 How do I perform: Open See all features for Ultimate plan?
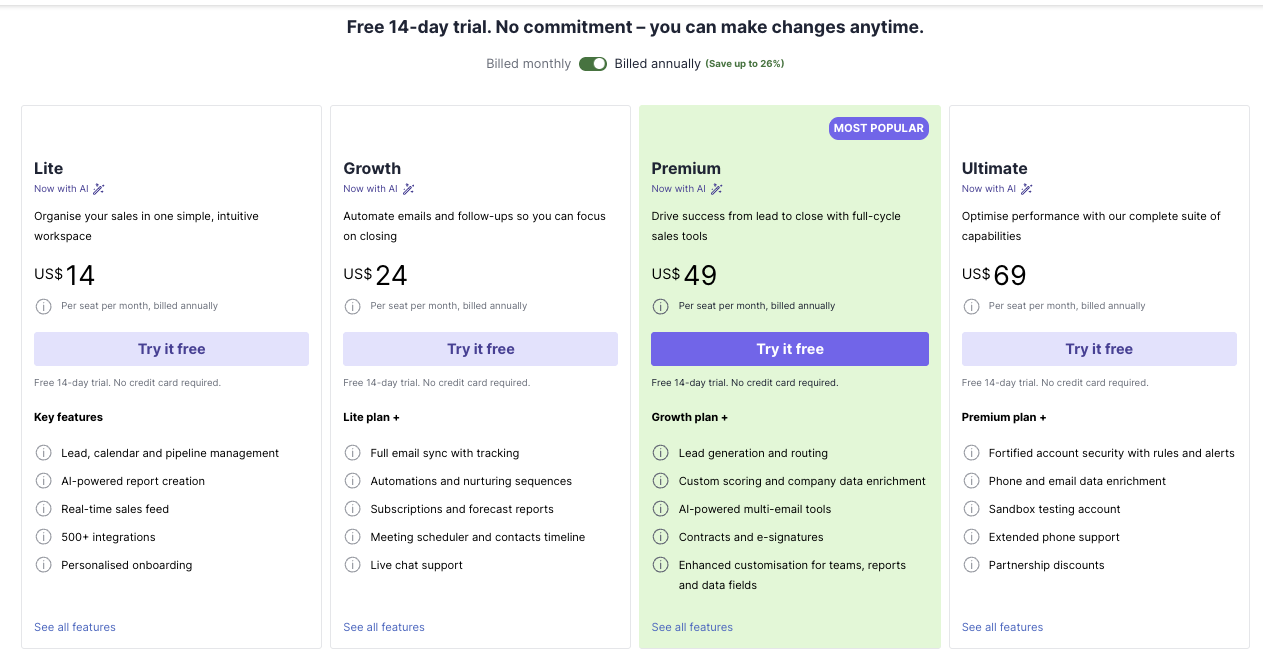pyautogui.click(x=1002, y=627)
